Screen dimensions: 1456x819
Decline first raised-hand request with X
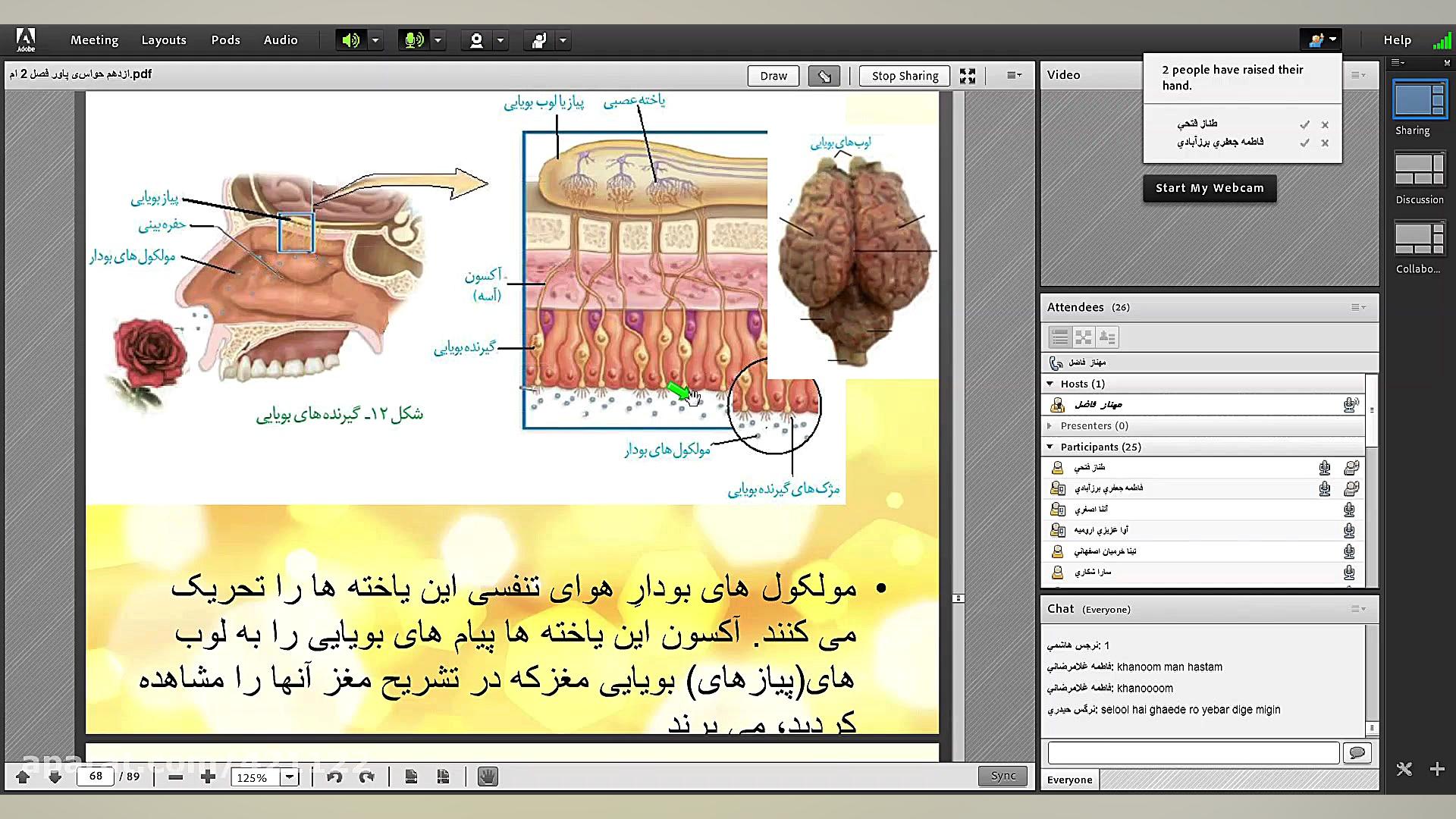[x=1325, y=124]
